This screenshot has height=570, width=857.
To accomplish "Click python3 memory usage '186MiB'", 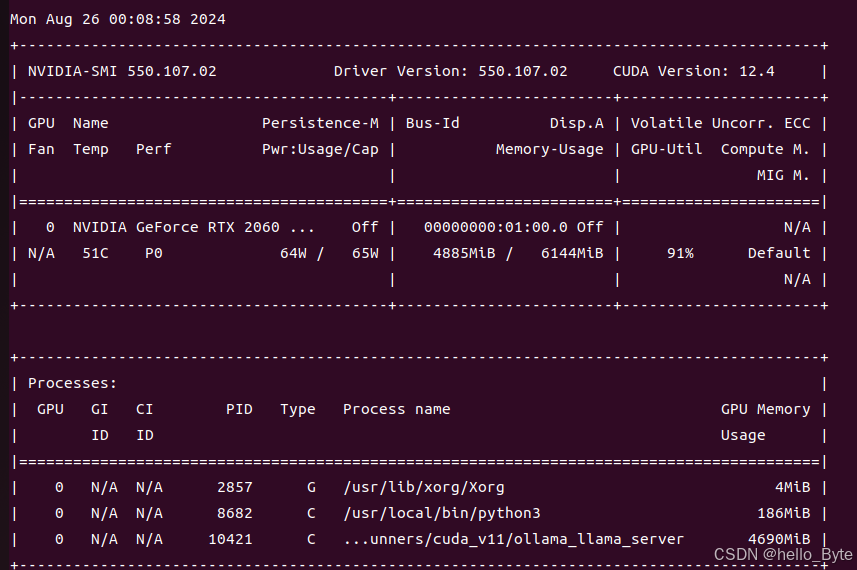I will 784,514.
